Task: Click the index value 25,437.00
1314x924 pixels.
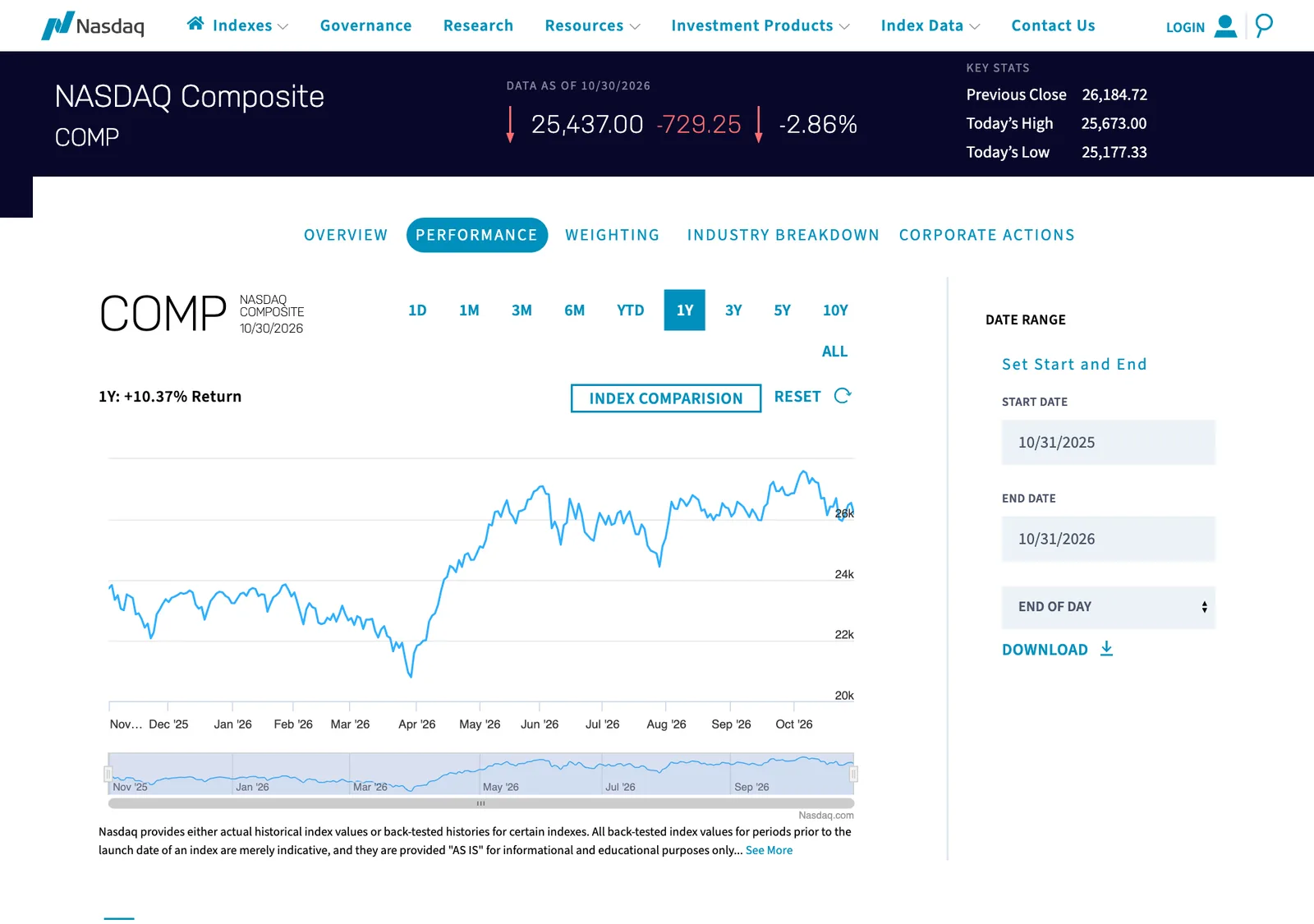Action: [x=587, y=124]
